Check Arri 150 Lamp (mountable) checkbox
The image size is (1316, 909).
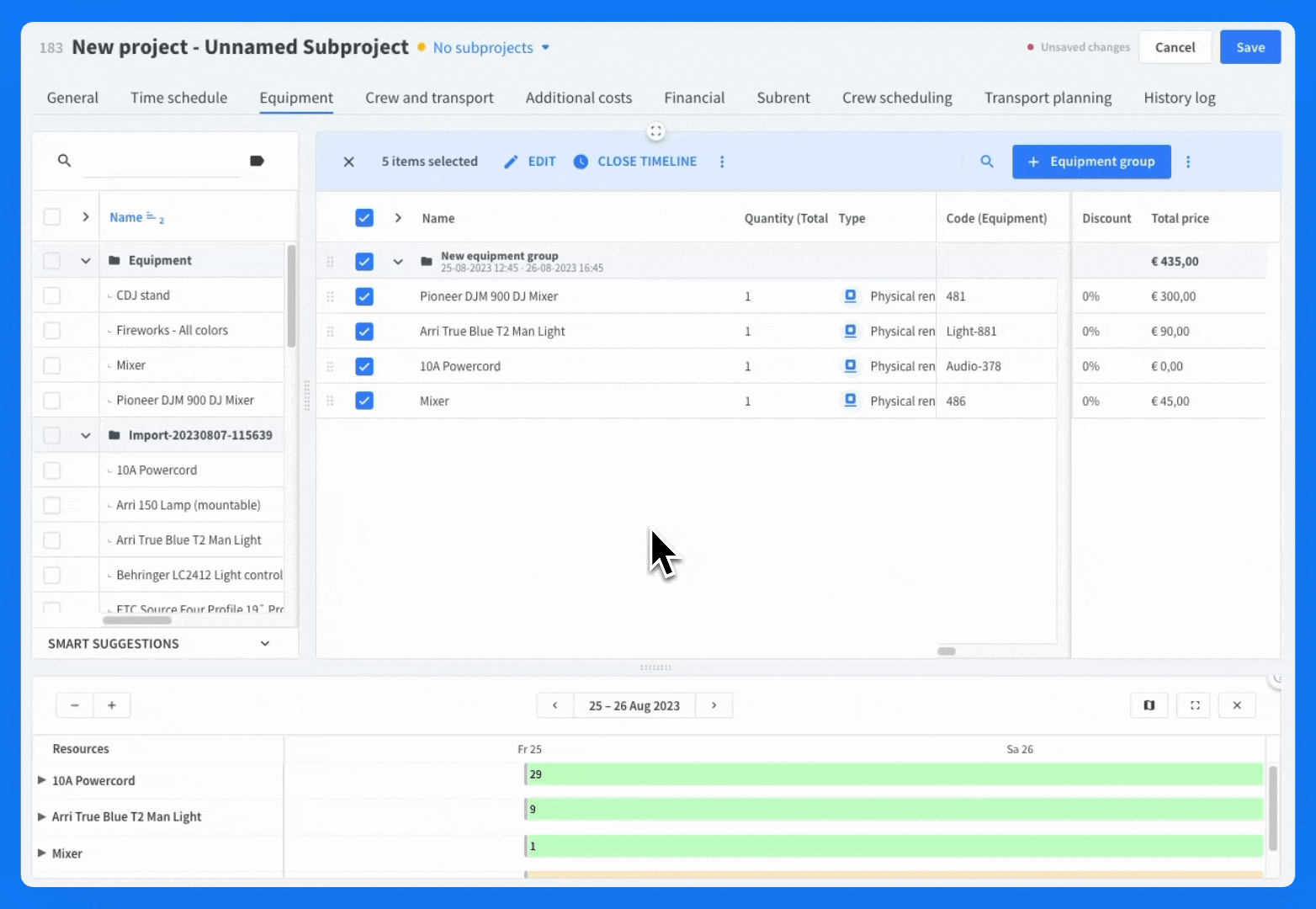click(52, 505)
